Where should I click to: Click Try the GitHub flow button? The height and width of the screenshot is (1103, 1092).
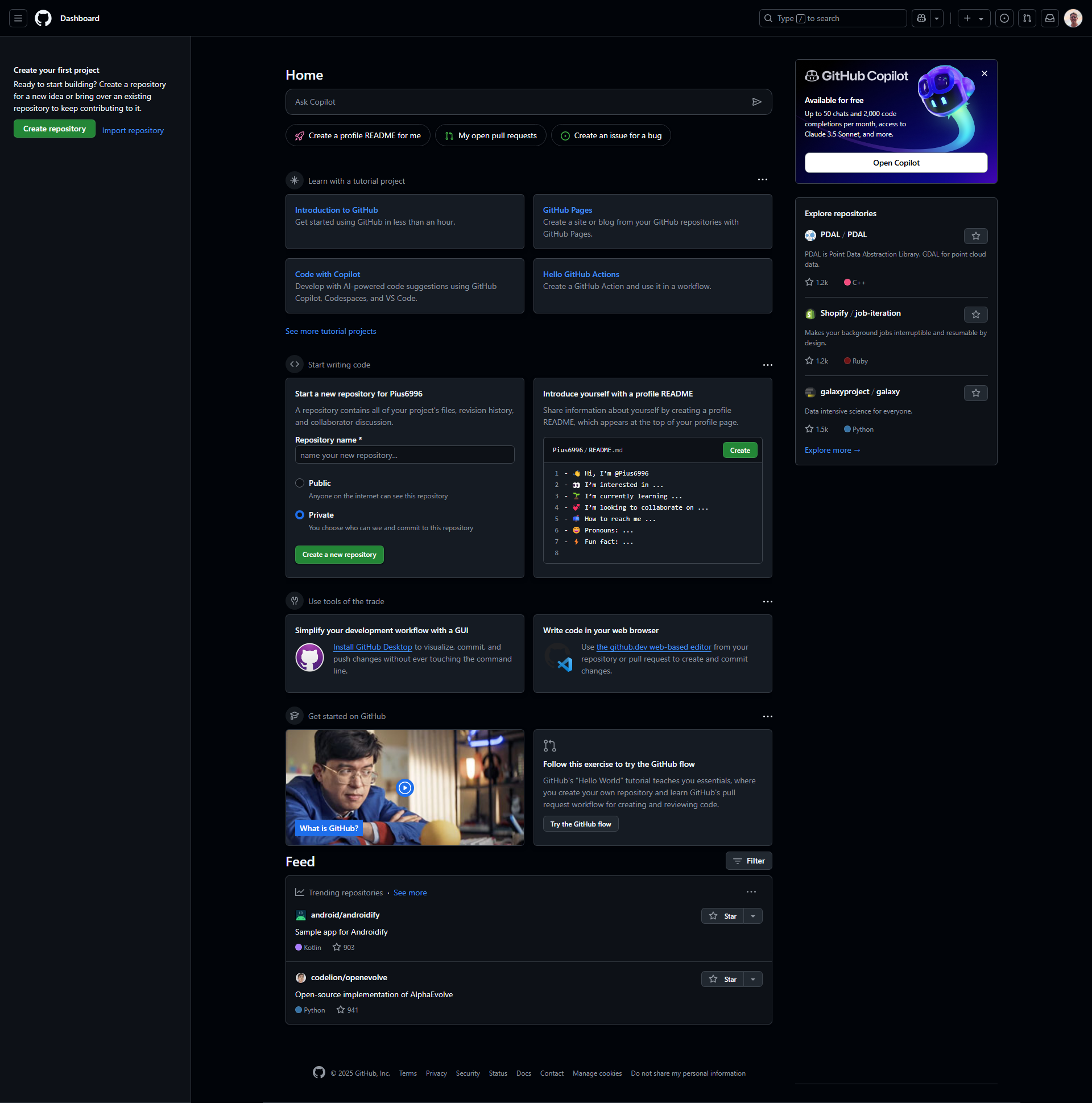click(581, 824)
